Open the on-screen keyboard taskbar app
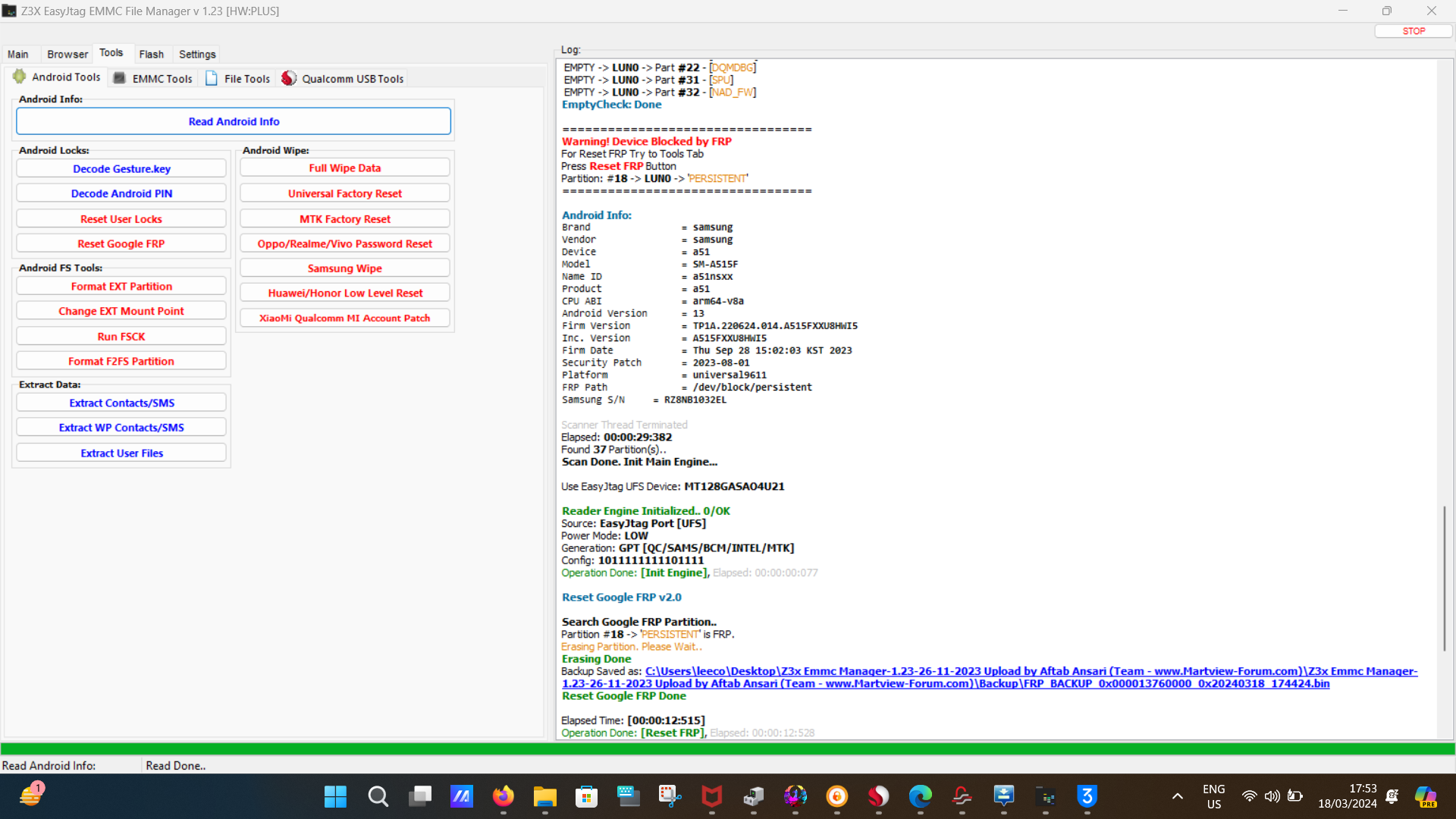The width and height of the screenshot is (1456, 819). [628, 796]
